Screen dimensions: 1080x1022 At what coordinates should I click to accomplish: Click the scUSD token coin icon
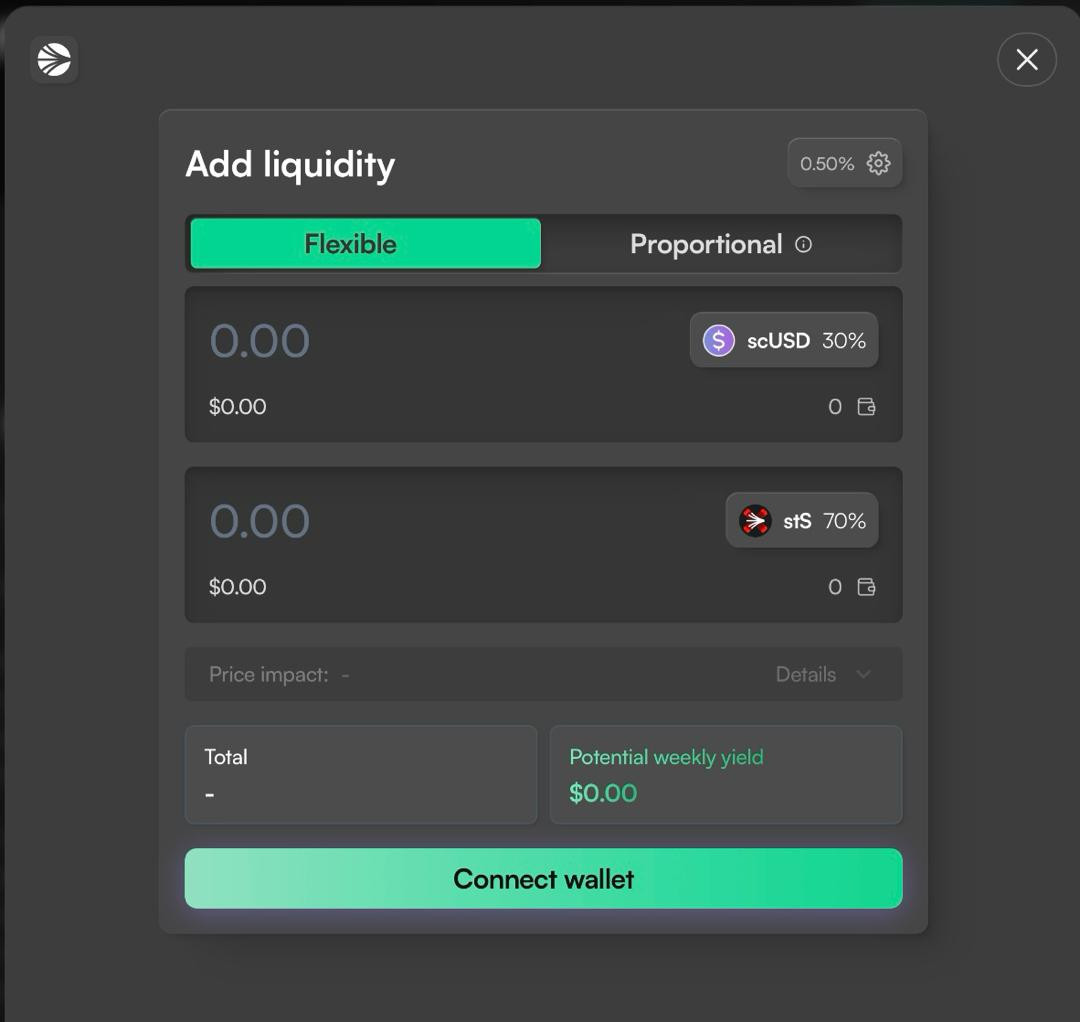click(718, 341)
